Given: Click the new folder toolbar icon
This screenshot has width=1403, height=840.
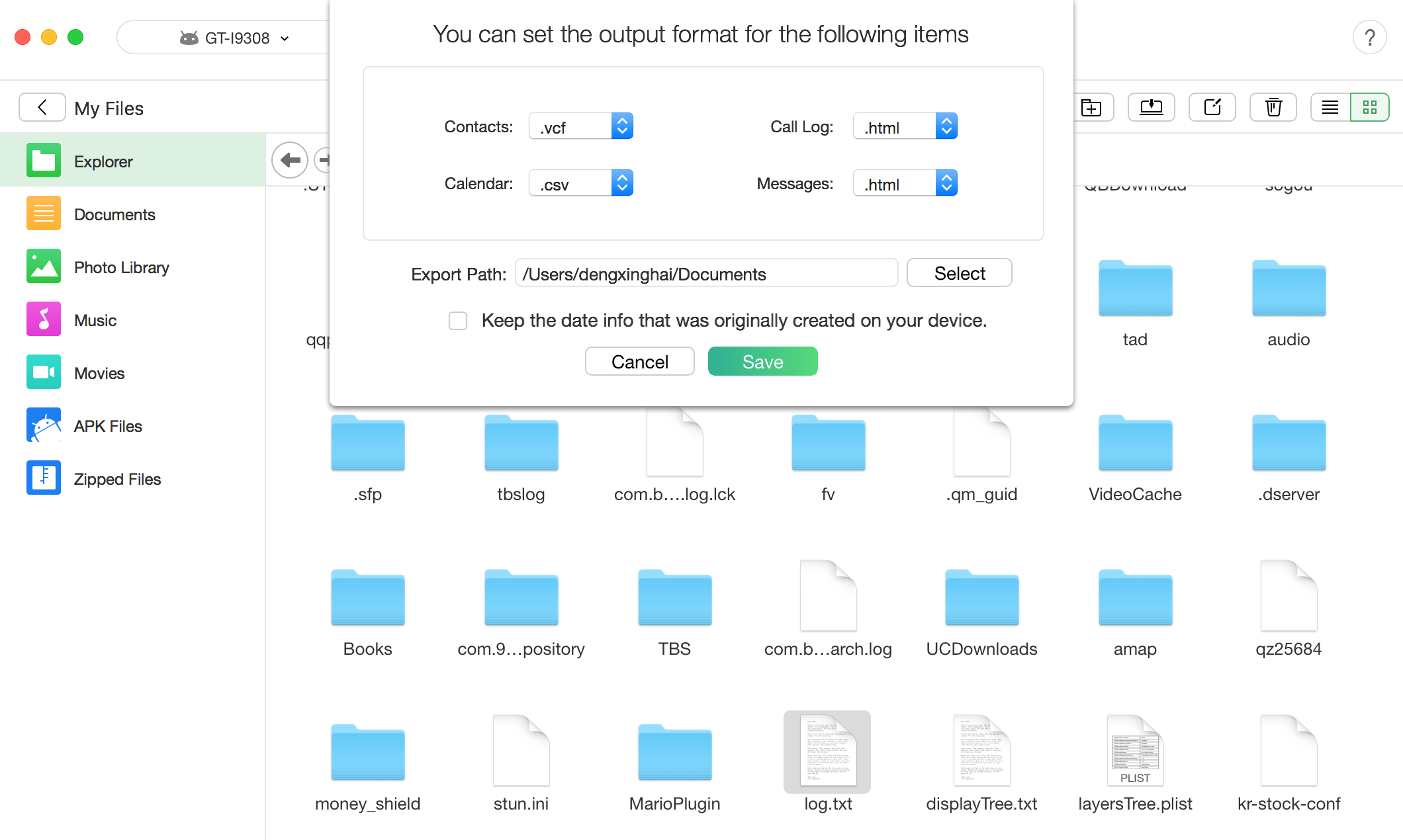Looking at the screenshot, I should click(x=1091, y=107).
